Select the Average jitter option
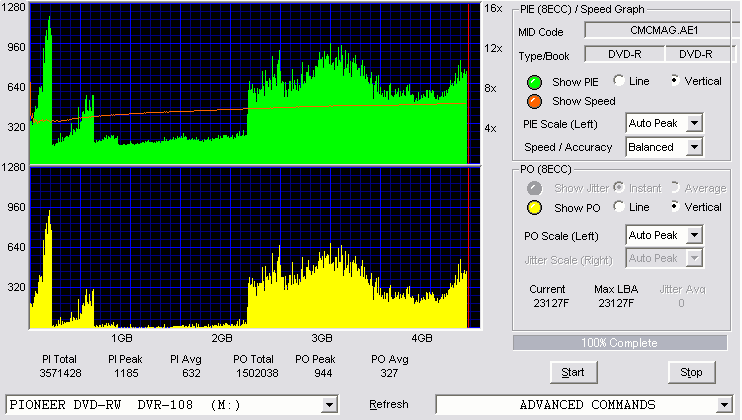This screenshot has width=742, height=420. point(675,187)
